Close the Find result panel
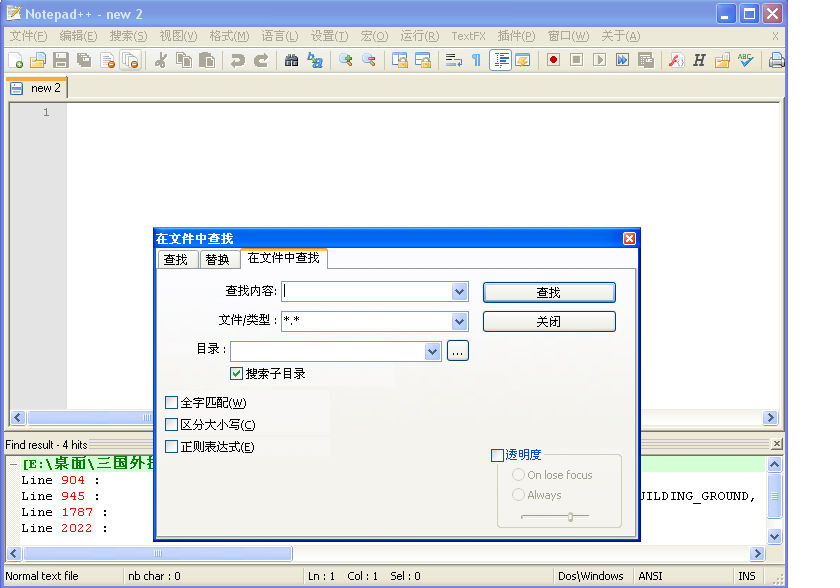 (776, 443)
